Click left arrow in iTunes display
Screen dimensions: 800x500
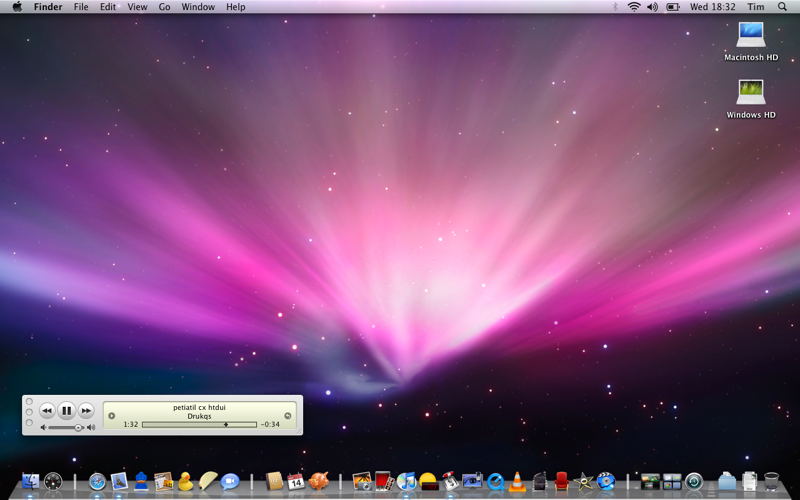[x=111, y=416]
